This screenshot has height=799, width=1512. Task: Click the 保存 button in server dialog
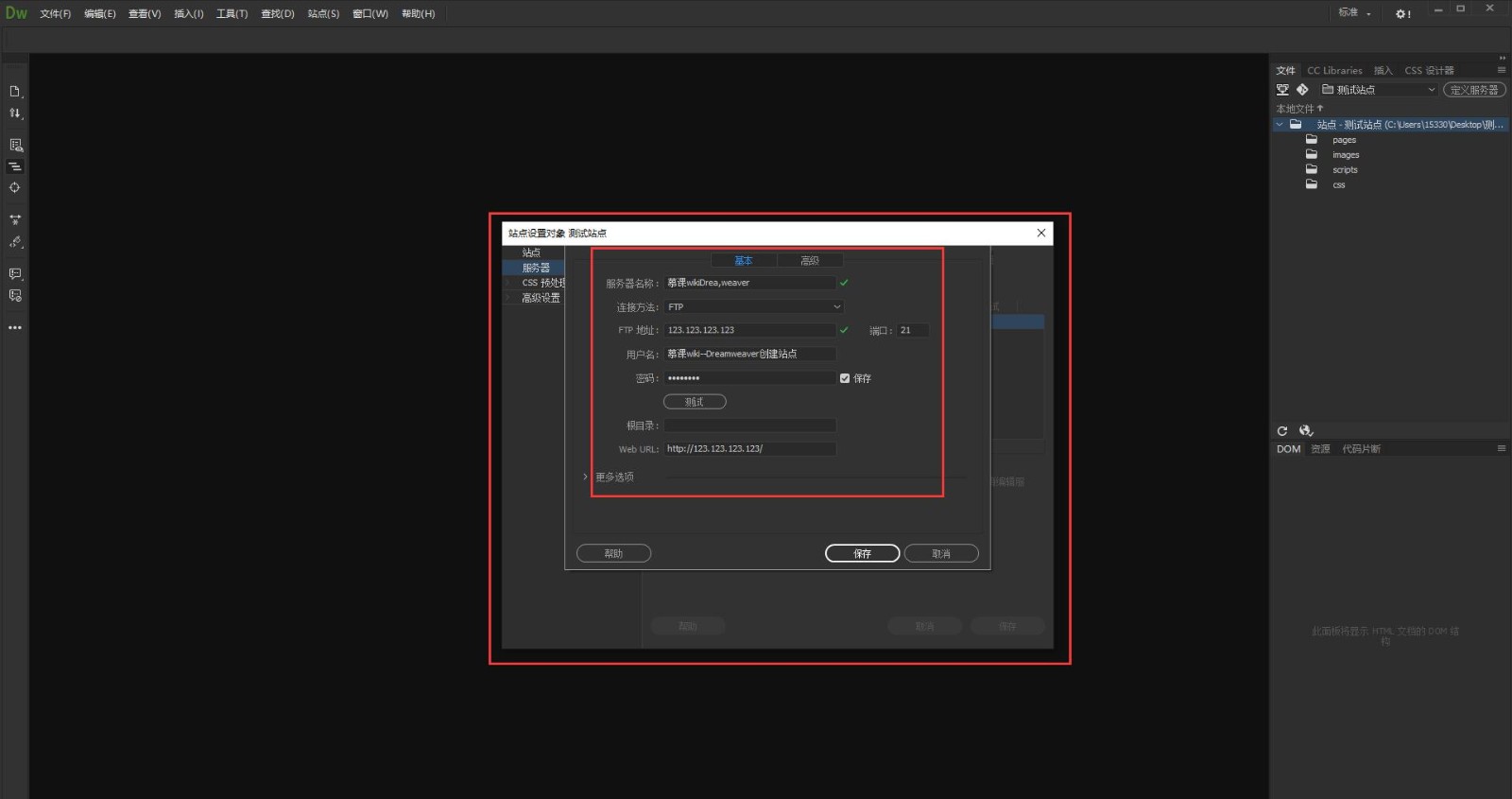(862, 553)
